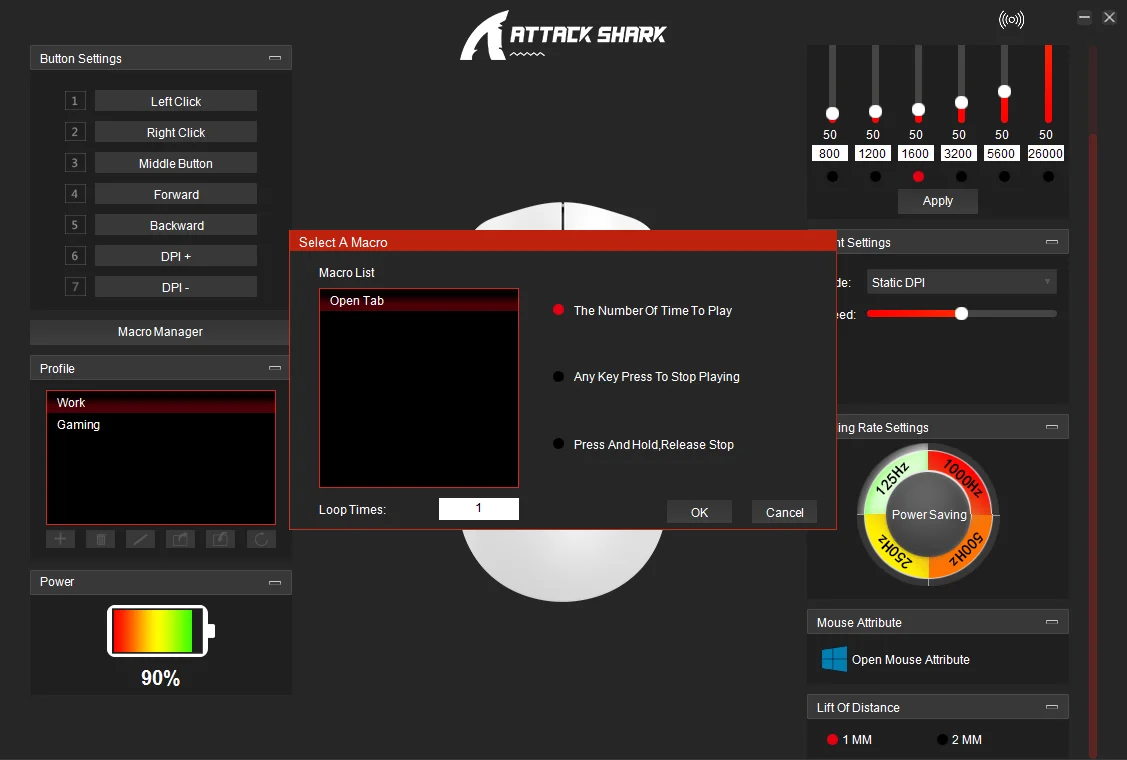Screen dimensions: 1127x760
Task: Delete the profile using the trash icon
Action: click(x=100, y=539)
